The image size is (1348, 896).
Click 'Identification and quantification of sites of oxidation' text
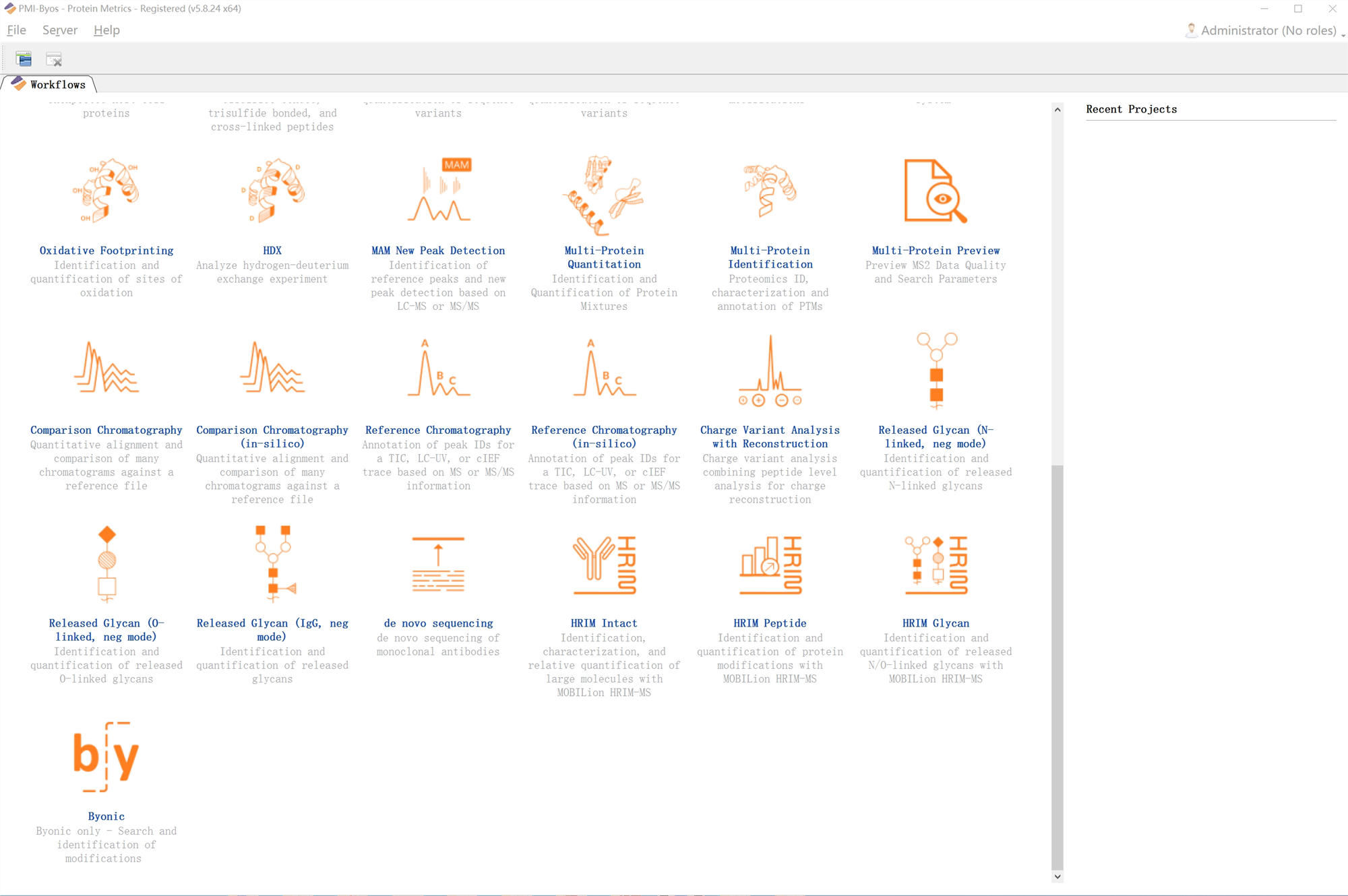pyautogui.click(x=106, y=279)
